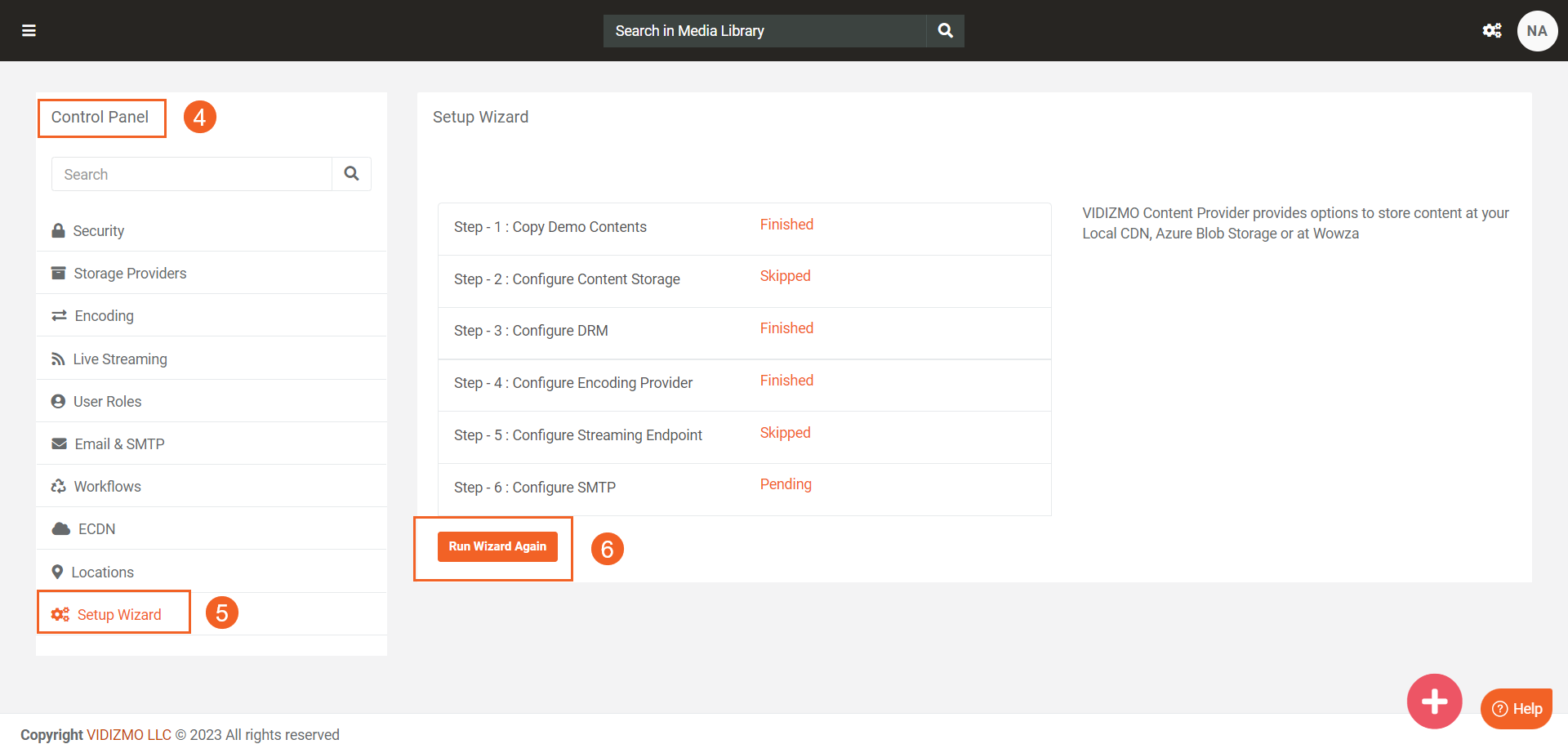Follow the VIDIZMO LLC footer link
This screenshot has height=753, width=1568.
coord(129,735)
